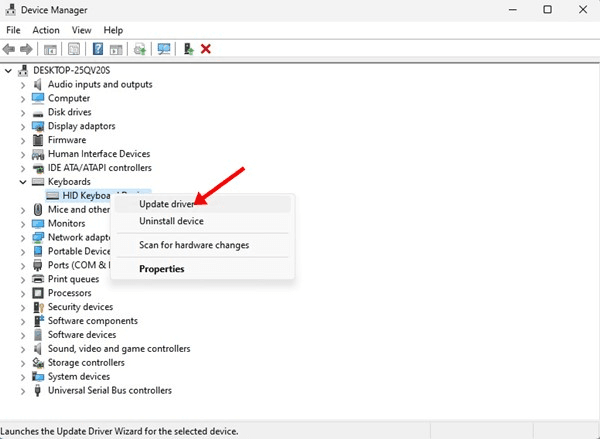
Task: Click the Back arrow toolbar icon
Action: pos(9,49)
